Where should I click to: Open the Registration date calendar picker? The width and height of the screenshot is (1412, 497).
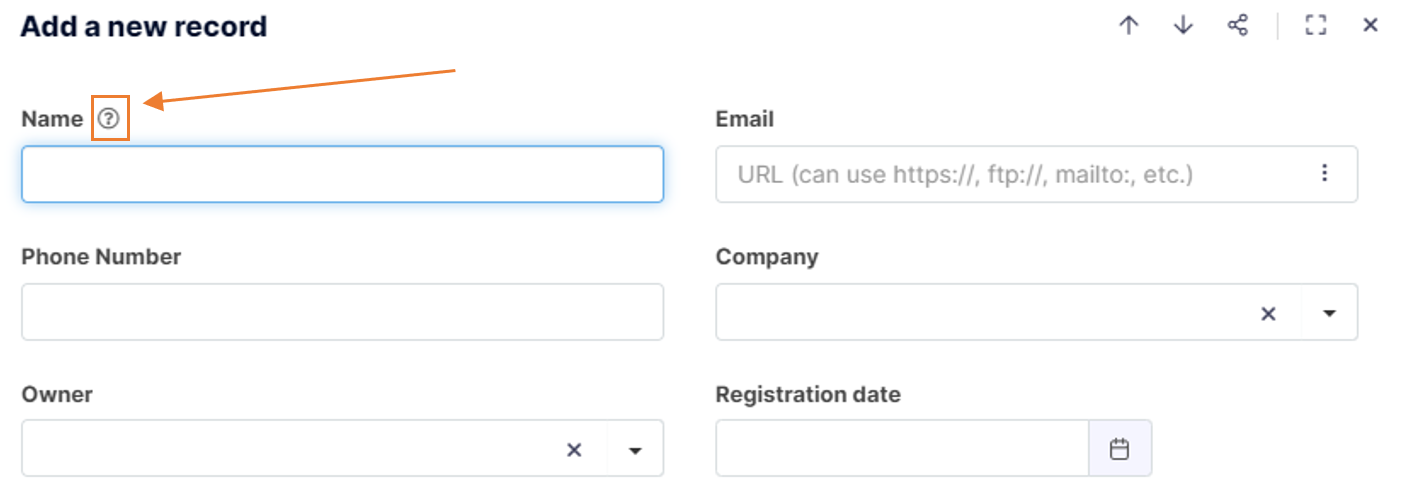click(1120, 449)
